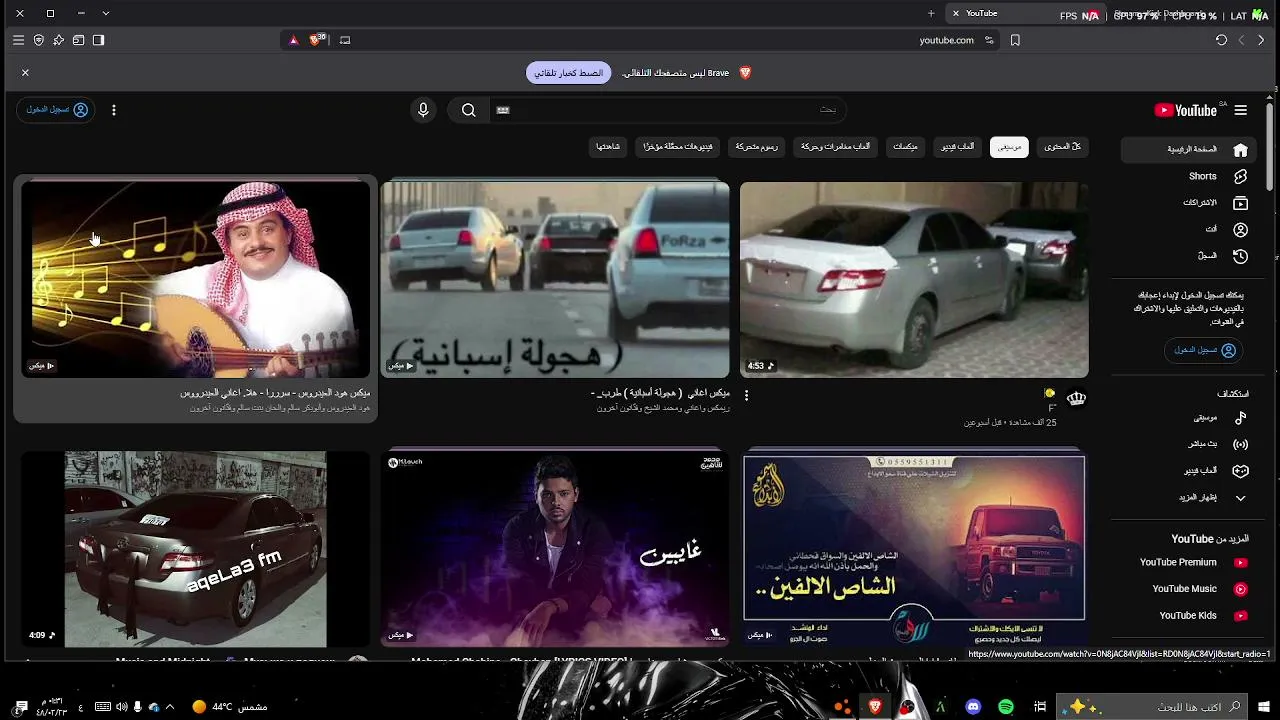Open الاشتراكات subscriptions in the sidebar
Screen dimensions: 1280x720
pyautogui.click(x=1188, y=203)
